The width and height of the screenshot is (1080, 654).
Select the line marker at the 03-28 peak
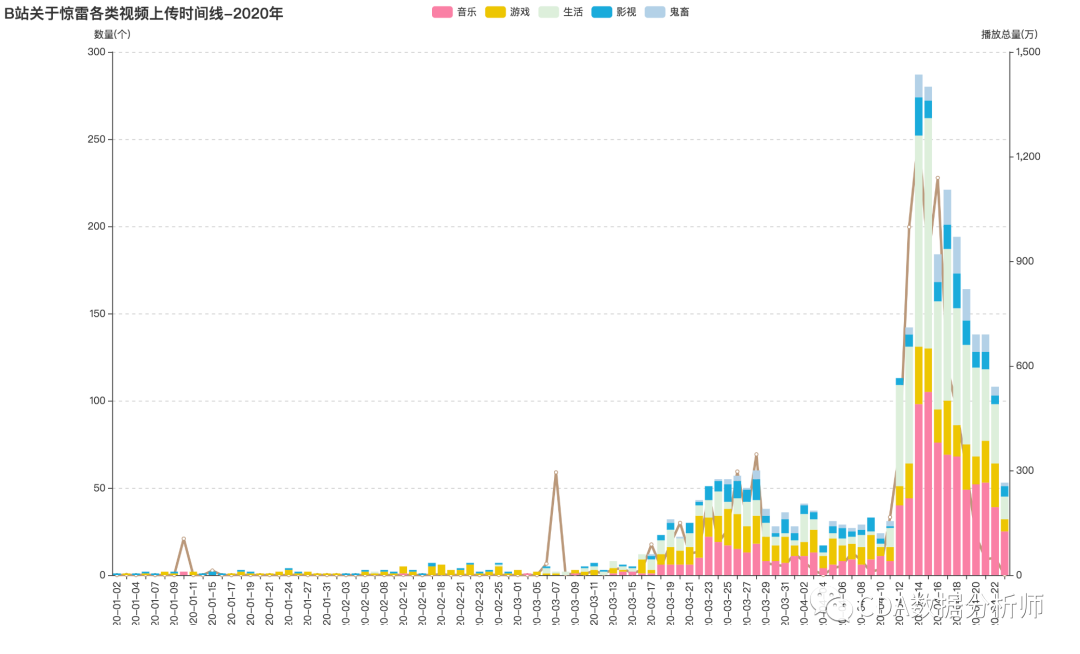tap(756, 454)
